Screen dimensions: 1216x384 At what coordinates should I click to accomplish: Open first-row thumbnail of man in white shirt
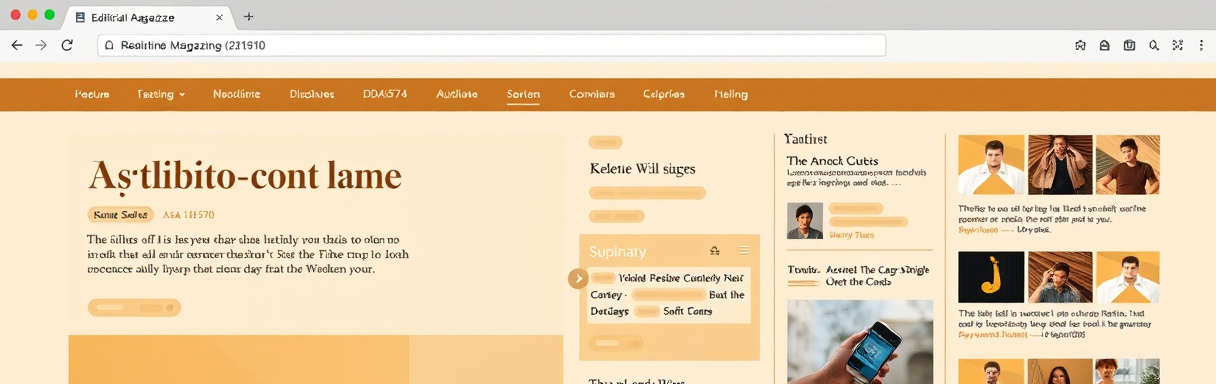click(991, 165)
